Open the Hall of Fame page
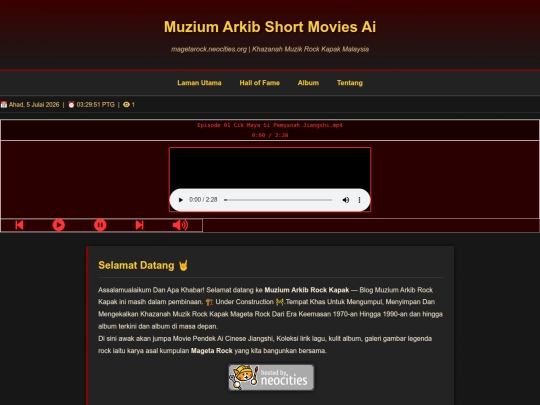The height and width of the screenshot is (405, 540). click(x=259, y=83)
